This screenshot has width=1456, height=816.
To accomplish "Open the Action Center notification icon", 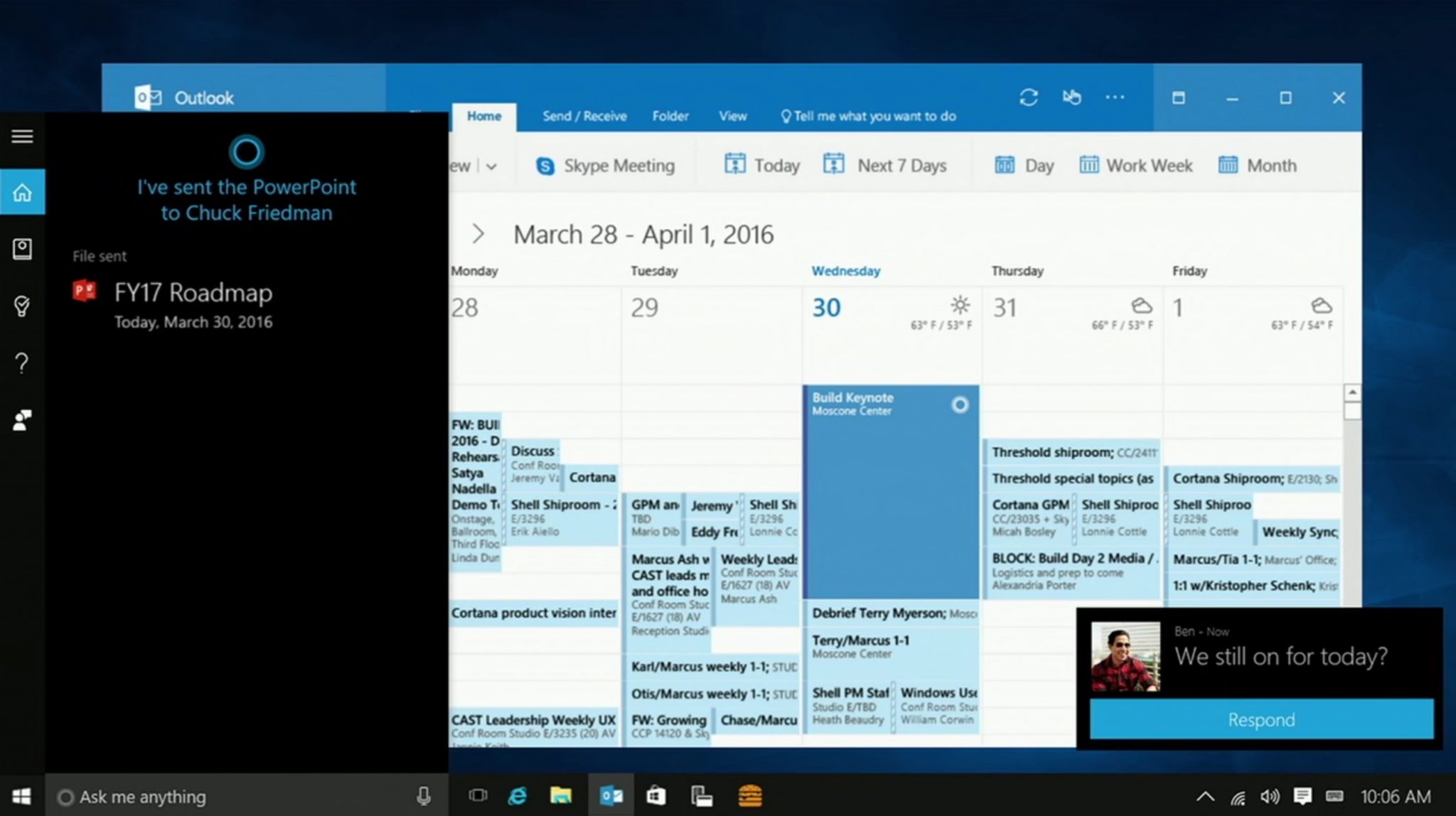I will tap(1302, 796).
